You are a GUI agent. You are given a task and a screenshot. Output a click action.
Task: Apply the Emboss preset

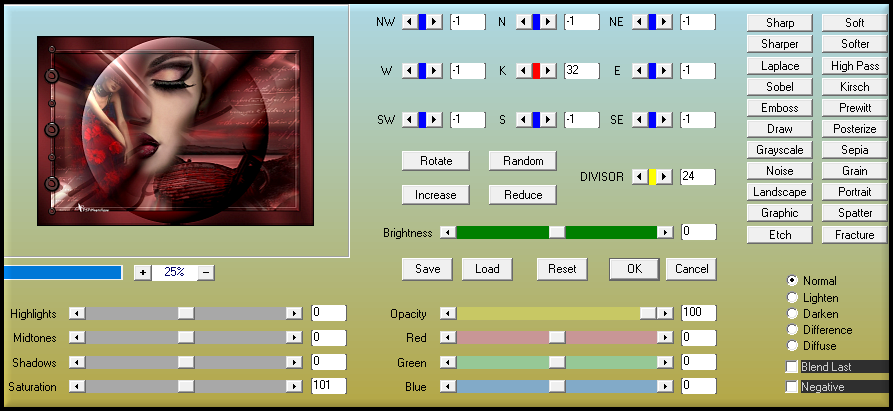[x=780, y=108]
